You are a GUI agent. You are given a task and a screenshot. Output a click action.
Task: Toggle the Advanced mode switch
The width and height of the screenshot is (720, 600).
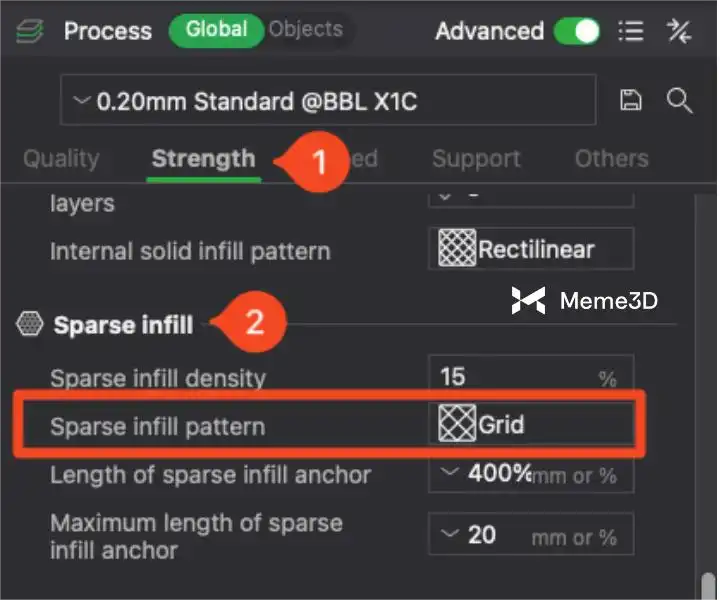[577, 31]
